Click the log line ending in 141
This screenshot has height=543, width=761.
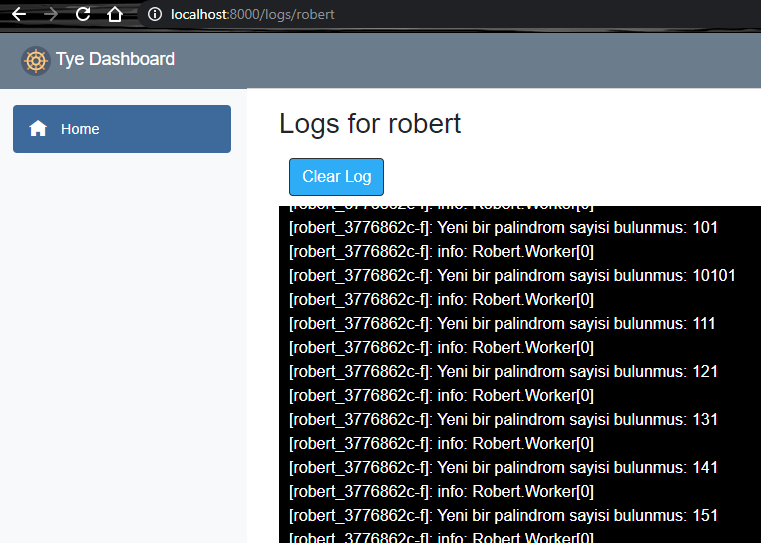click(x=503, y=468)
